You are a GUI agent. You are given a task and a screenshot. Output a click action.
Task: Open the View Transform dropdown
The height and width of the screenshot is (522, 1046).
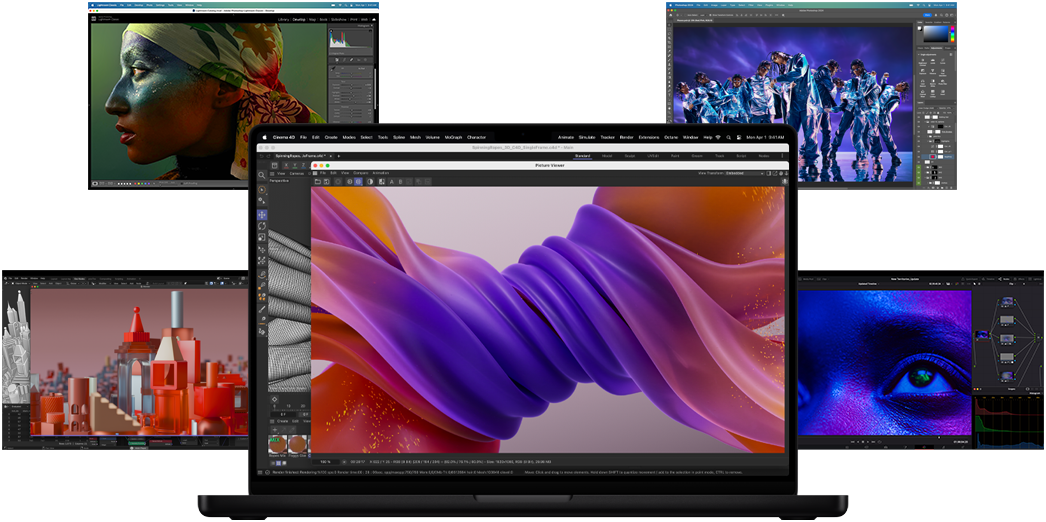tap(744, 173)
